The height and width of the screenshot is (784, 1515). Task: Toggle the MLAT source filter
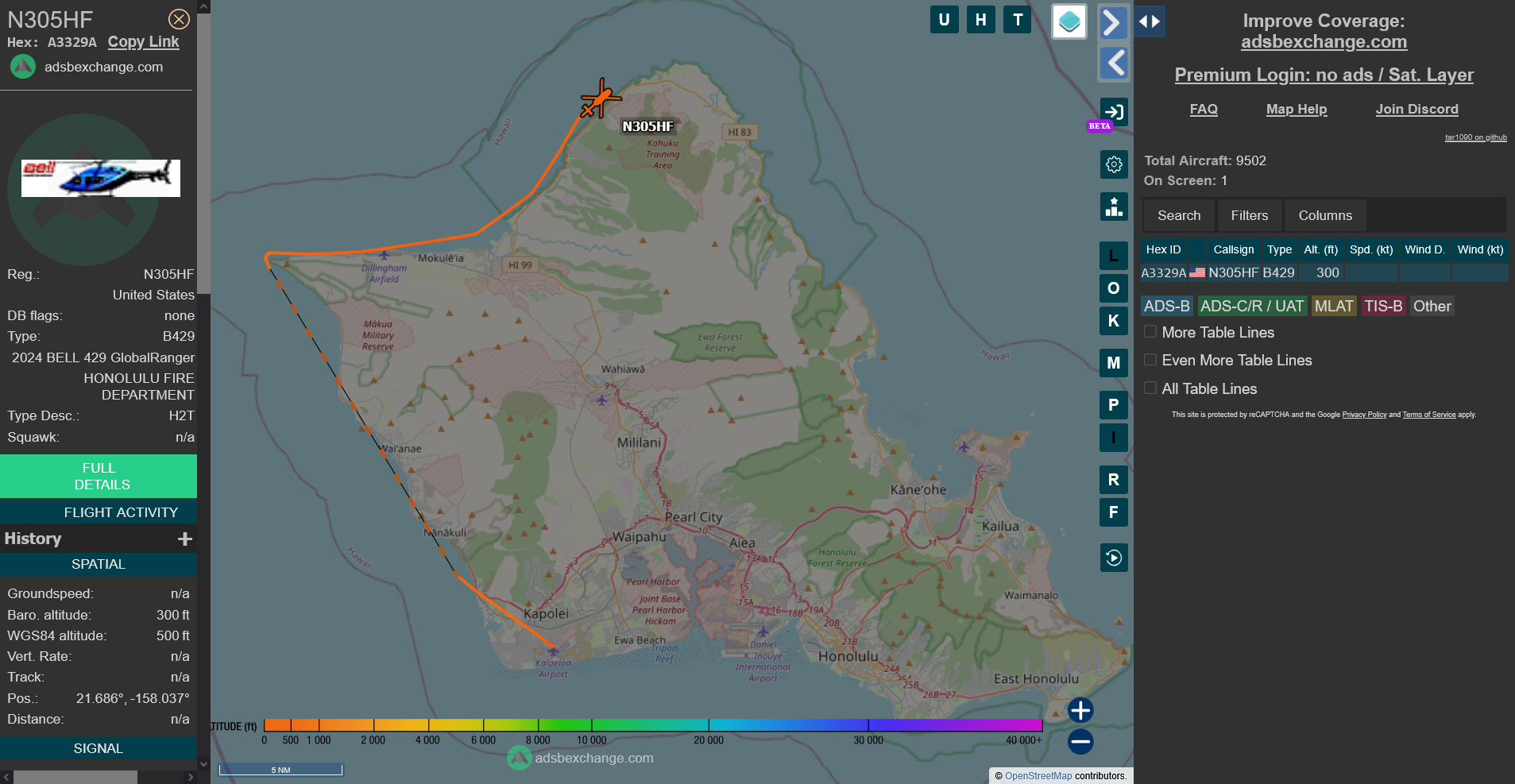[x=1334, y=306]
